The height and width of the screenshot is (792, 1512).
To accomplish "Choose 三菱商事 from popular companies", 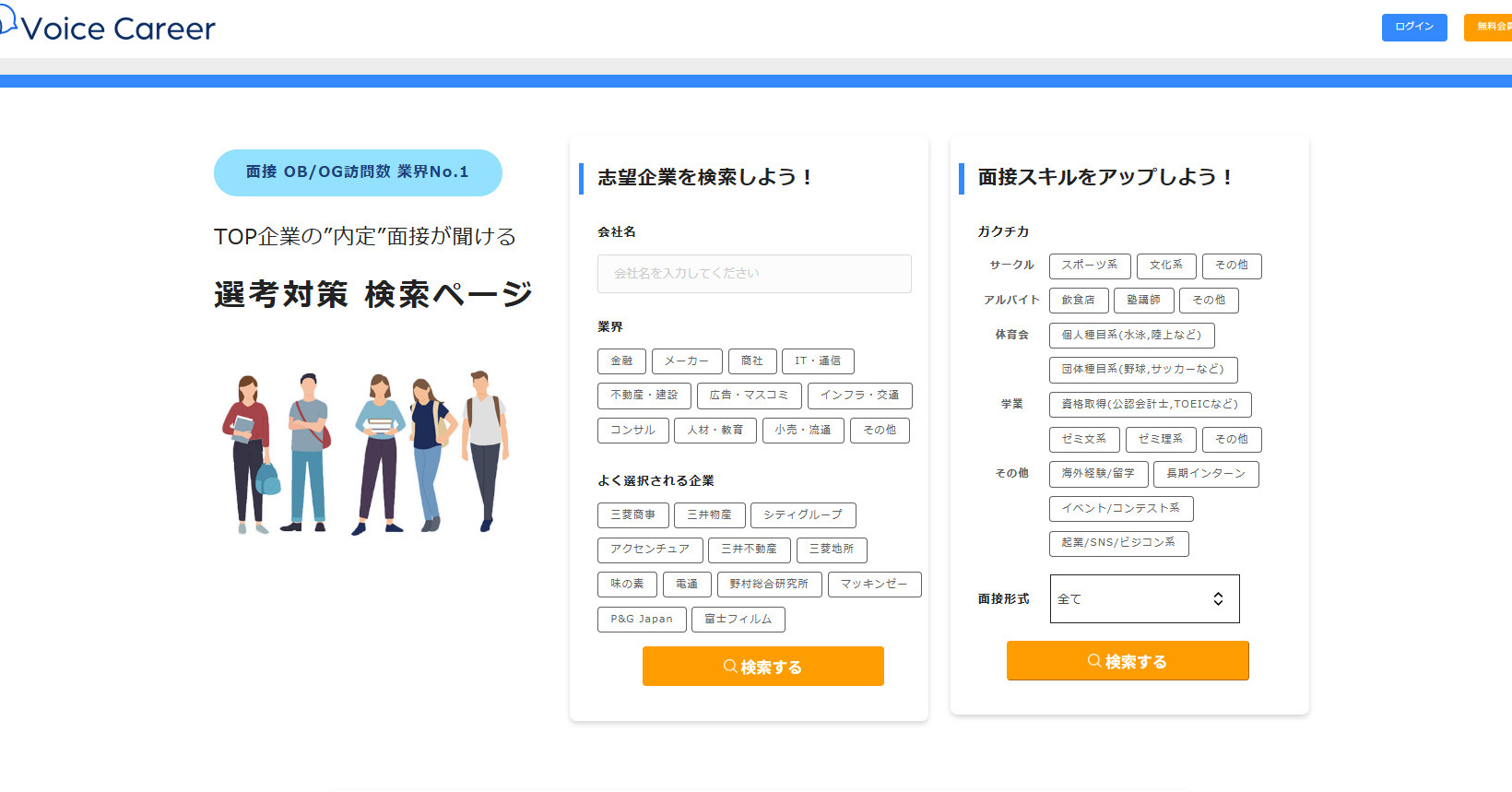I will 632,515.
